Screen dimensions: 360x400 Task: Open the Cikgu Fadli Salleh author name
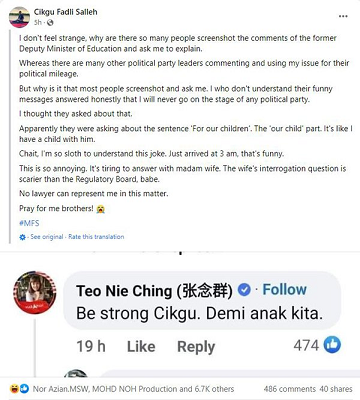click(65, 12)
